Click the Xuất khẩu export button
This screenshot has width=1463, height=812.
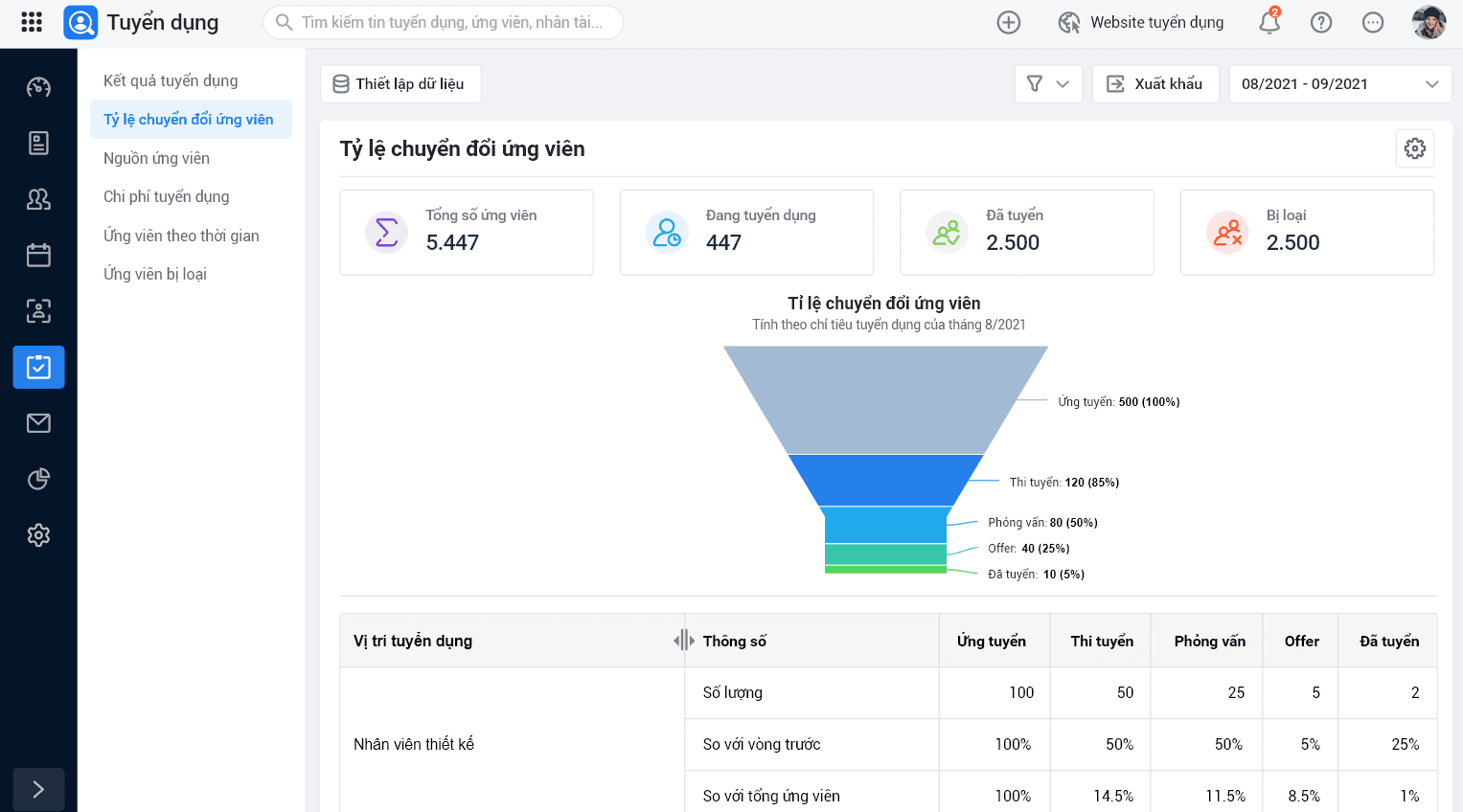point(1154,84)
